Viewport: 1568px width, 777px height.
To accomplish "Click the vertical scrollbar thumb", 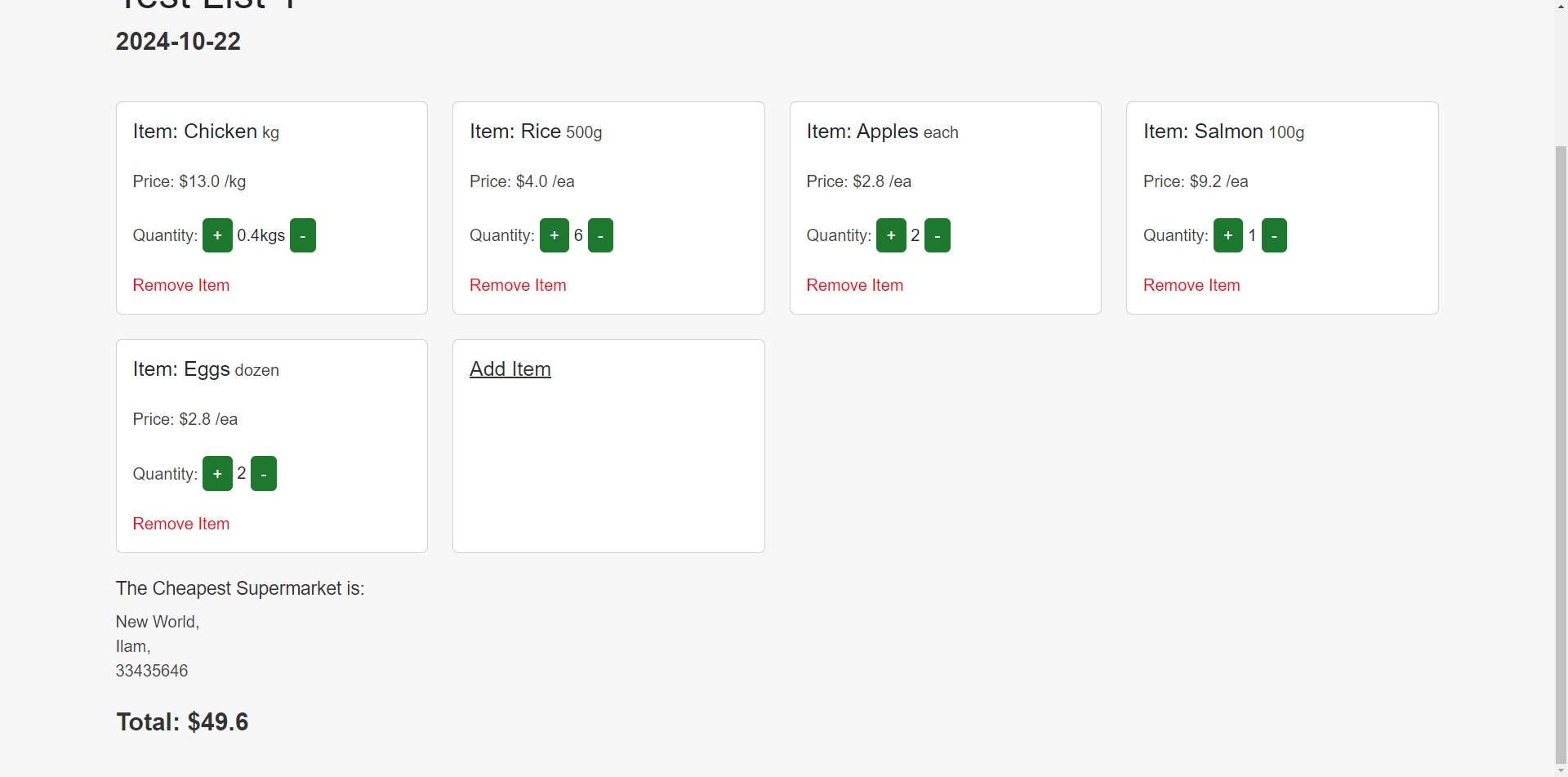I will pos(1561,449).
